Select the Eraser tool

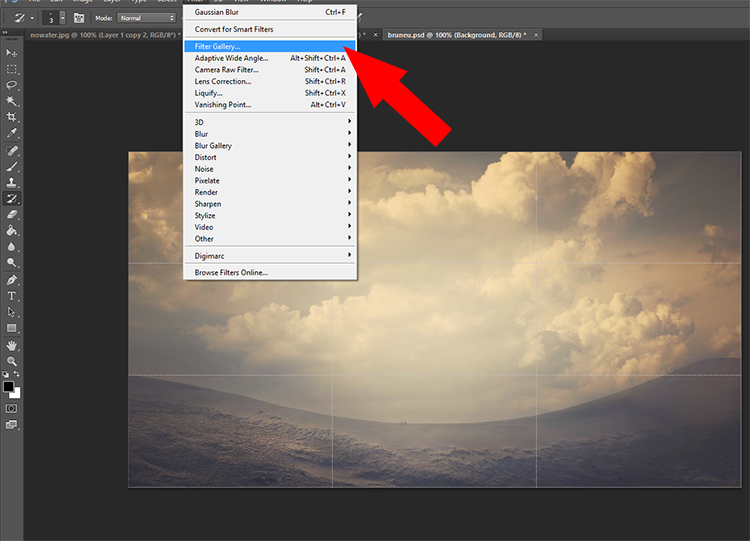[x=11, y=215]
